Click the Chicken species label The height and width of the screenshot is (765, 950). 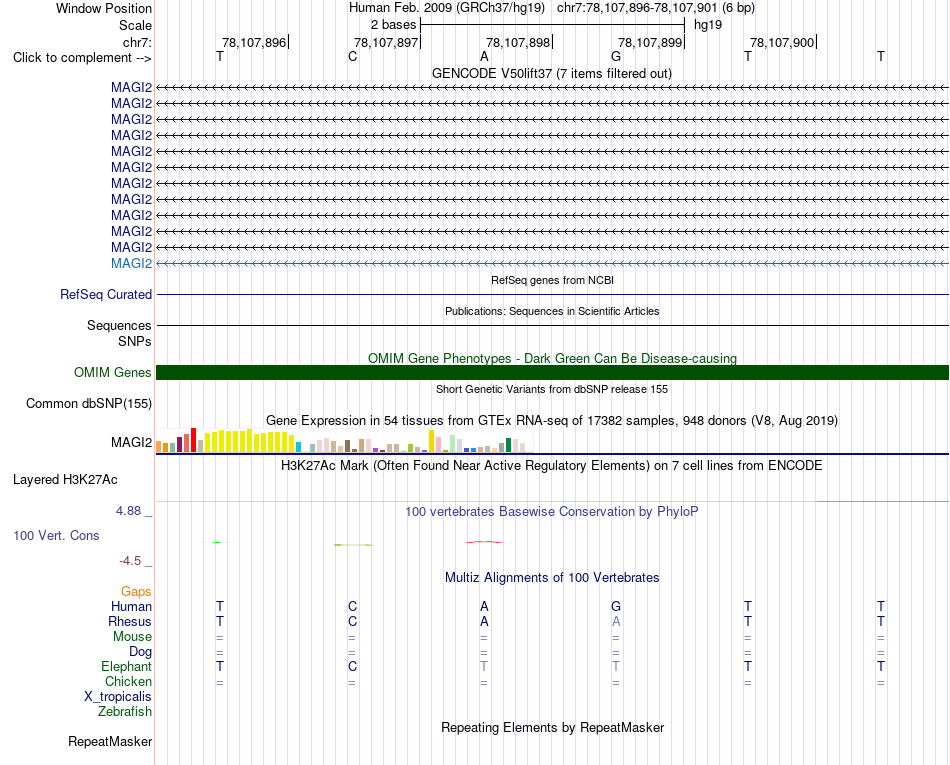tap(128, 681)
